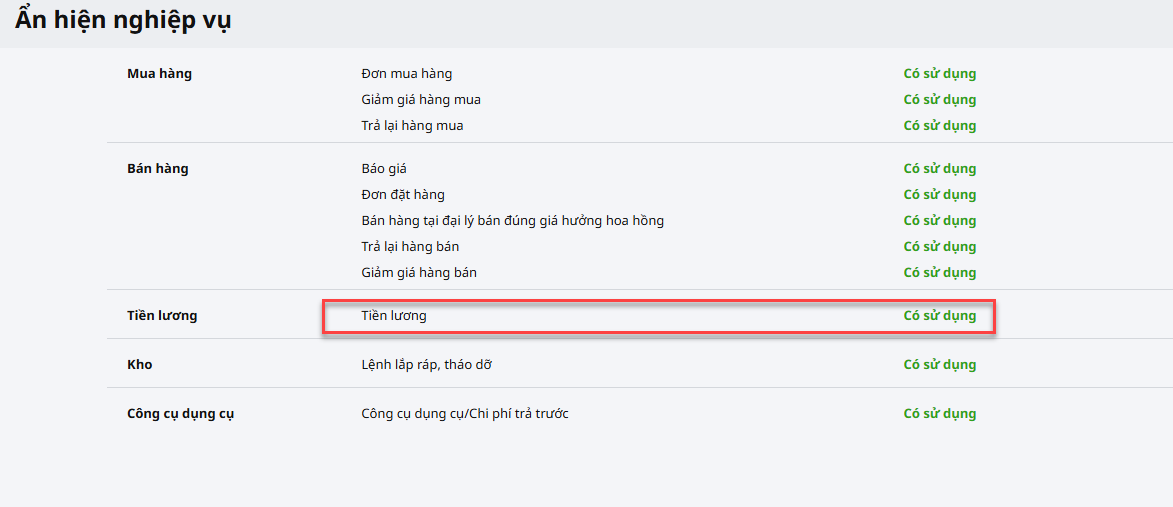Click the Lệnh lắp ráp, tháo dỡ label
1173x507 pixels.
point(426,365)
